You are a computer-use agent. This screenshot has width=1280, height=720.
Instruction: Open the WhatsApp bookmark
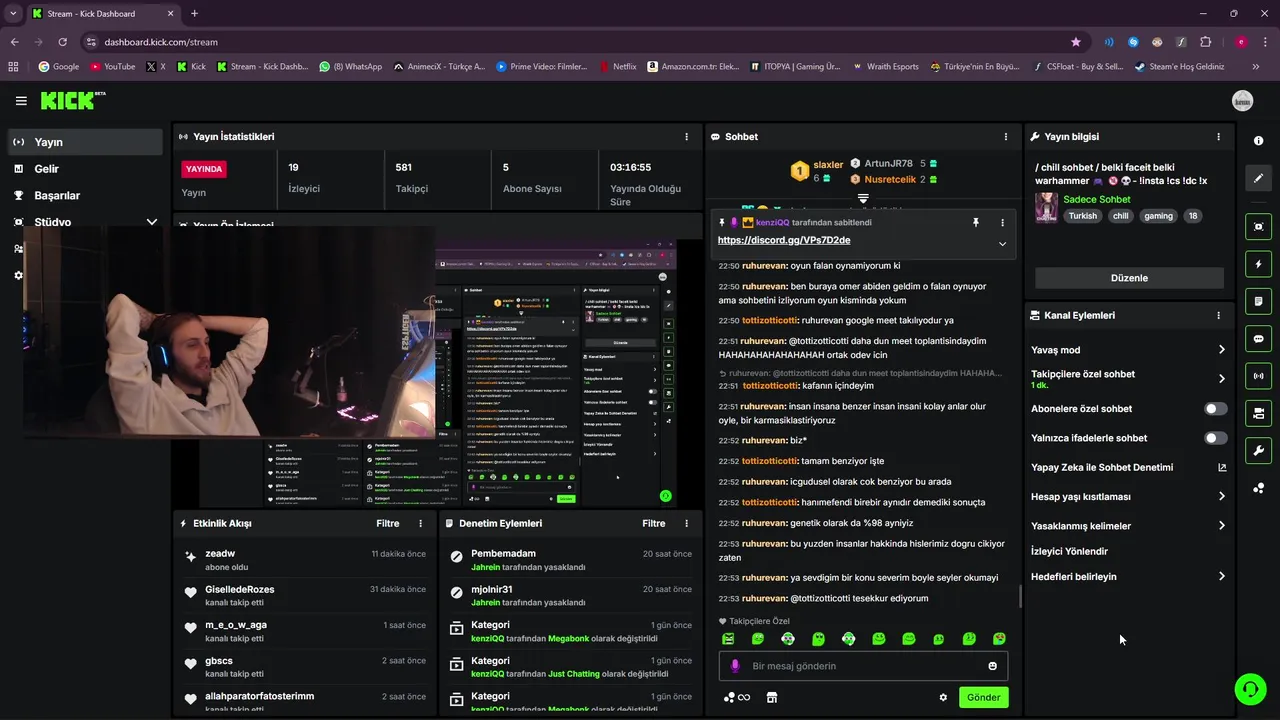click(x=351, y=67)
